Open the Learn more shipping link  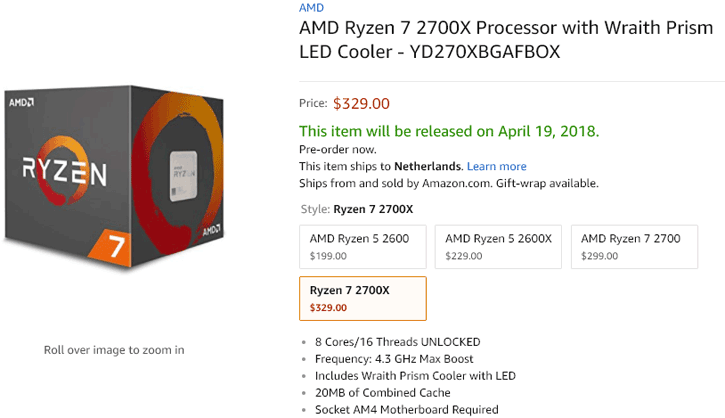coord(496,166)
